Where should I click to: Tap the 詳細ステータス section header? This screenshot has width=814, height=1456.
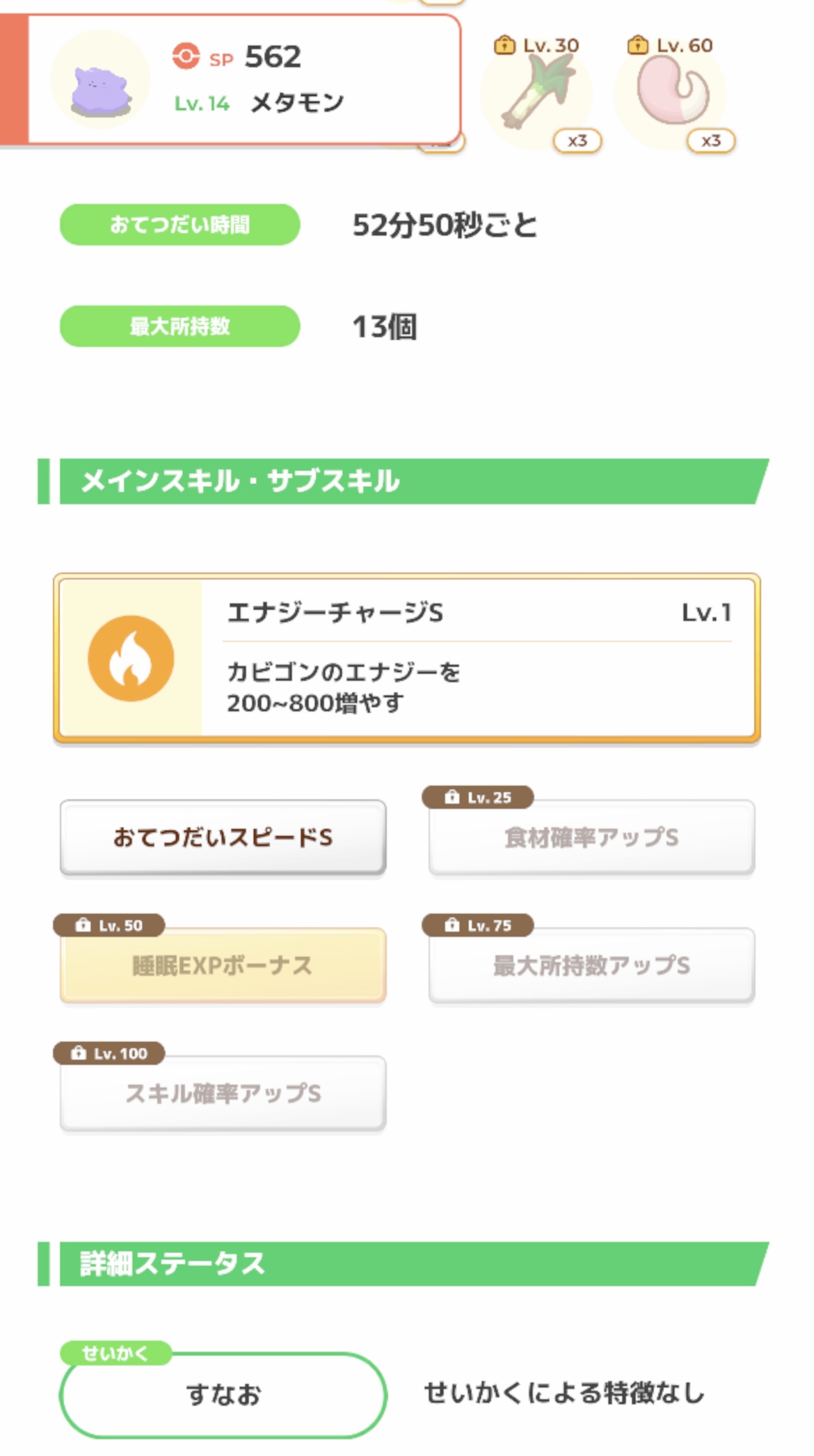404,1263
